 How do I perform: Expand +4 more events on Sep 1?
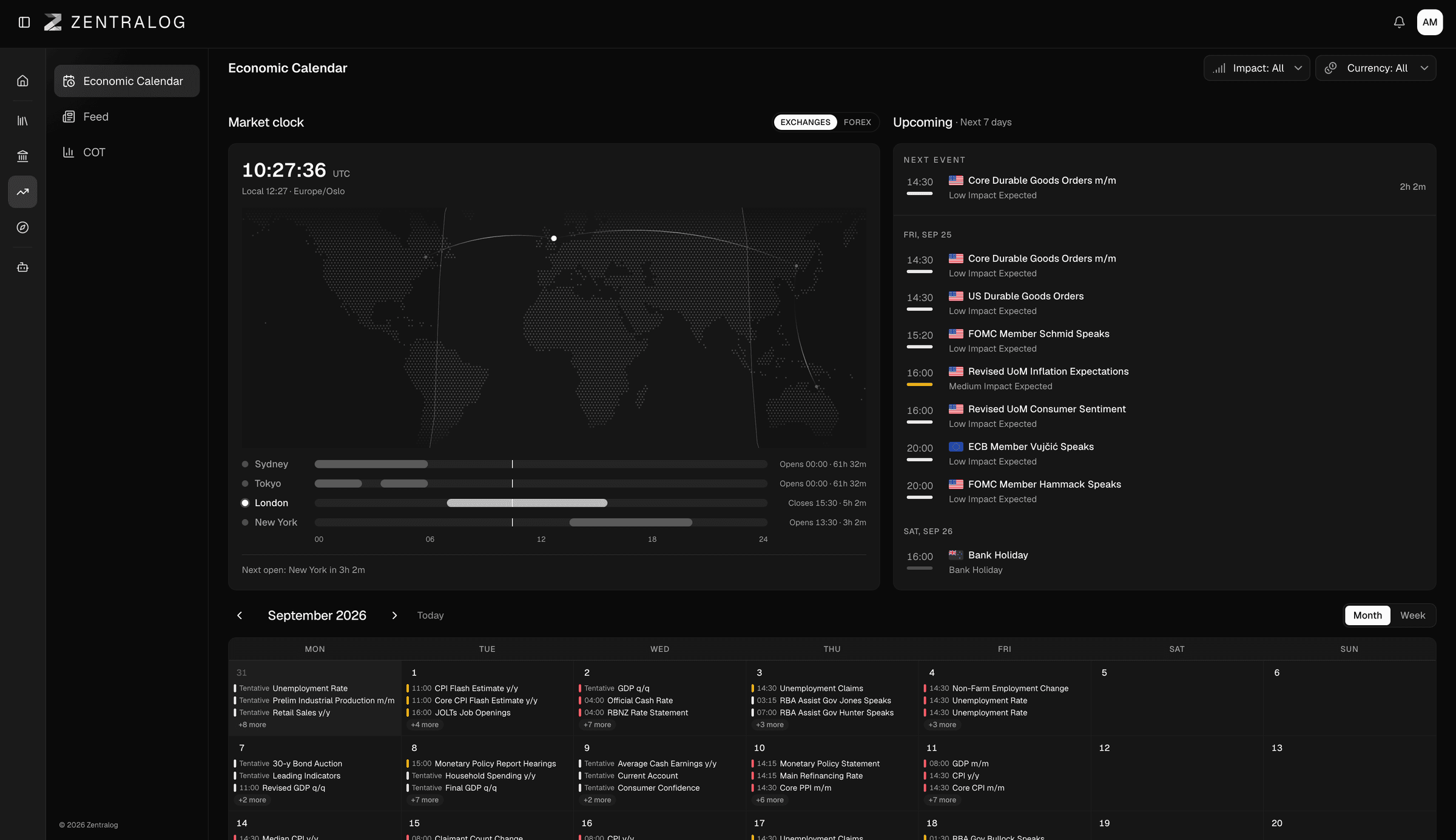(425, 725)
